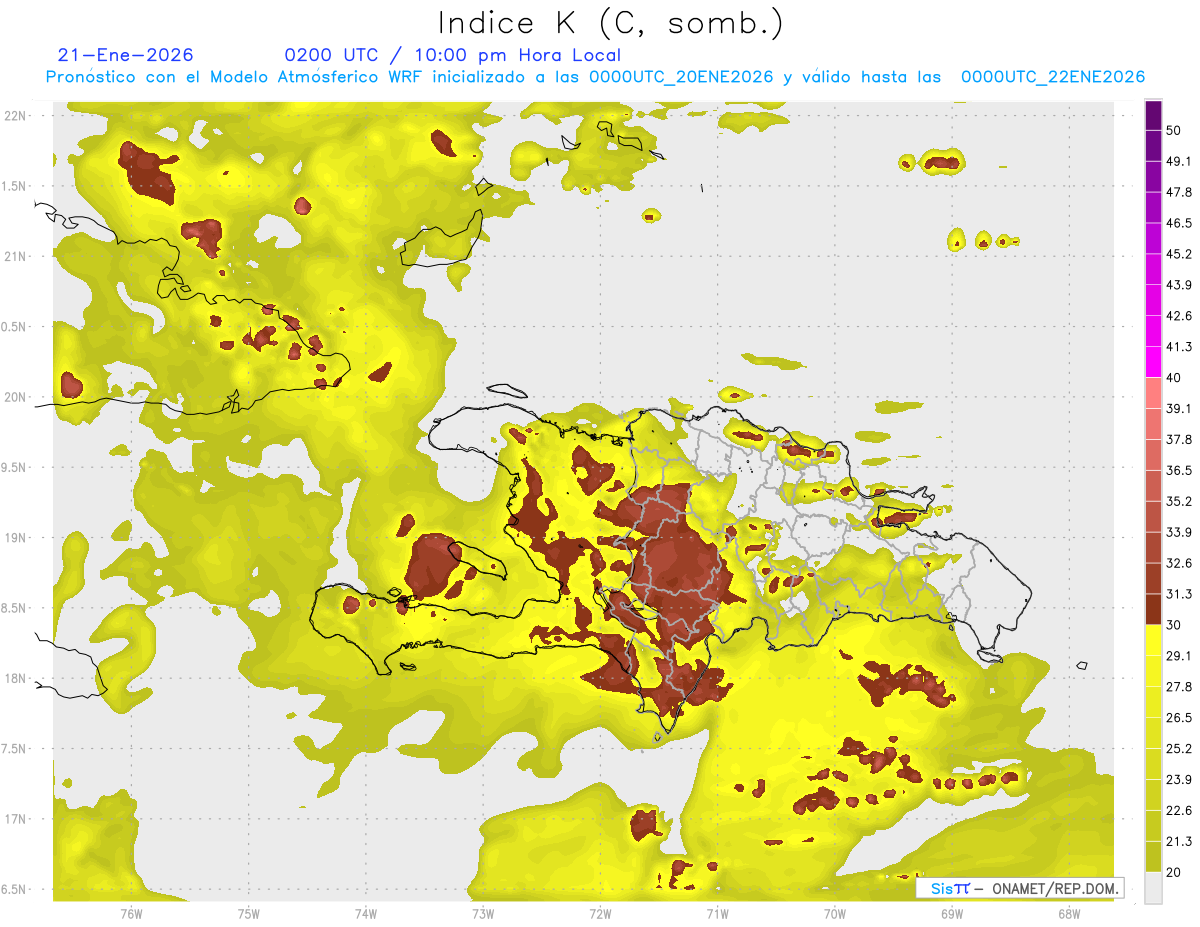The width and height of the screenshot is (1200, 927).
Task: Select the colorbar value '36.5'
Action: [x=1179, y=470]
